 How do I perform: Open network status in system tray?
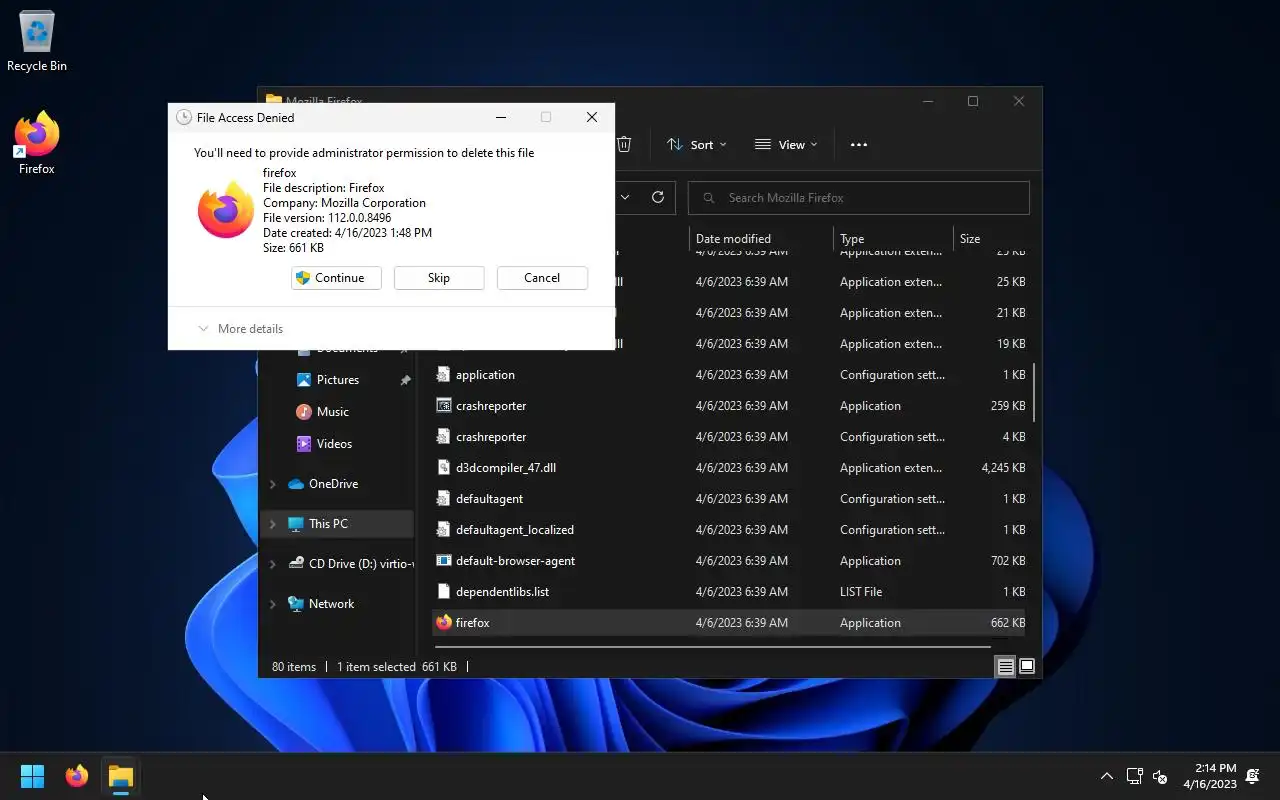click(x=1134, y=776)
